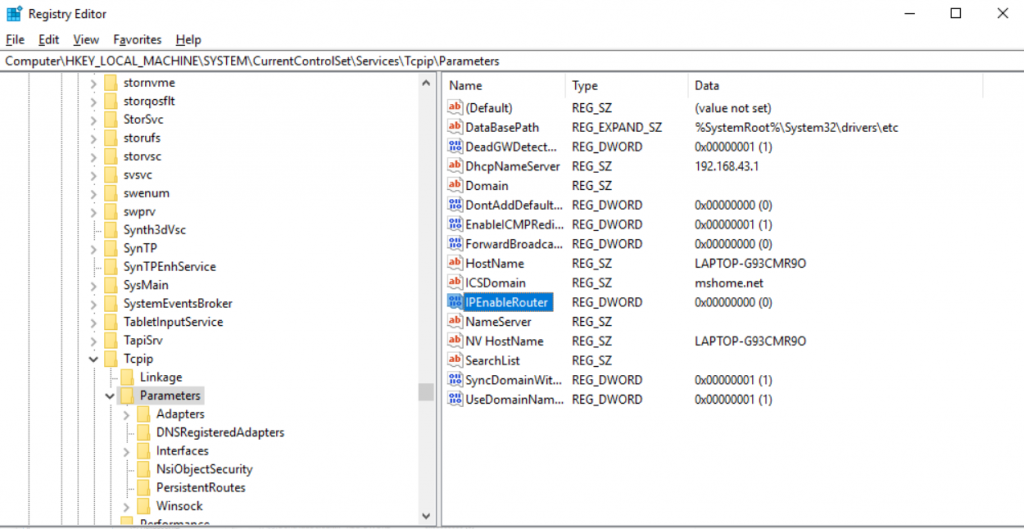Click the mshome.net data value
Screen dimensions: 1024x529
tap(729, 283)
